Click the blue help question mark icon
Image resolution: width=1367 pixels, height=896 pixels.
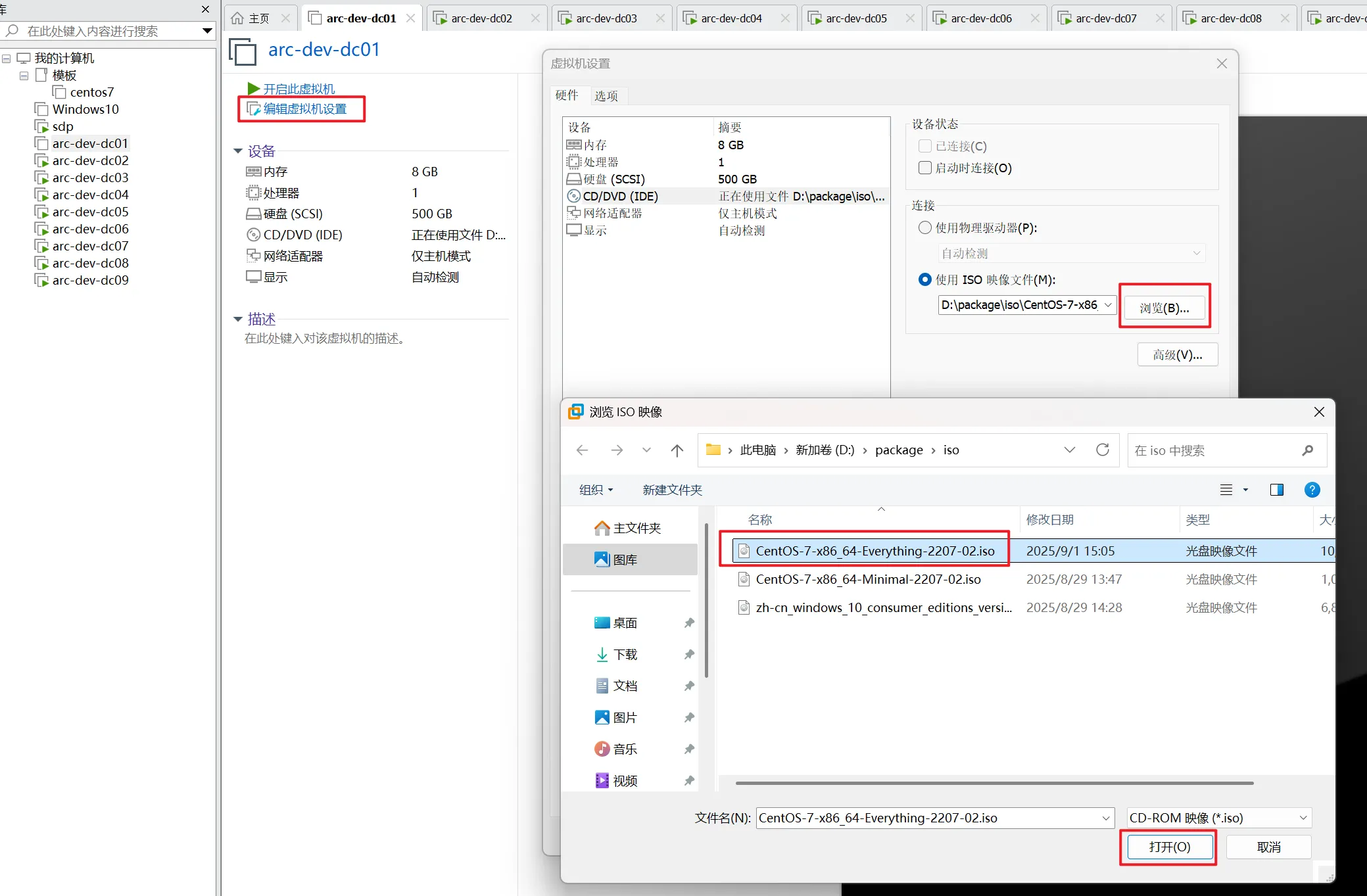point(1312,490)
